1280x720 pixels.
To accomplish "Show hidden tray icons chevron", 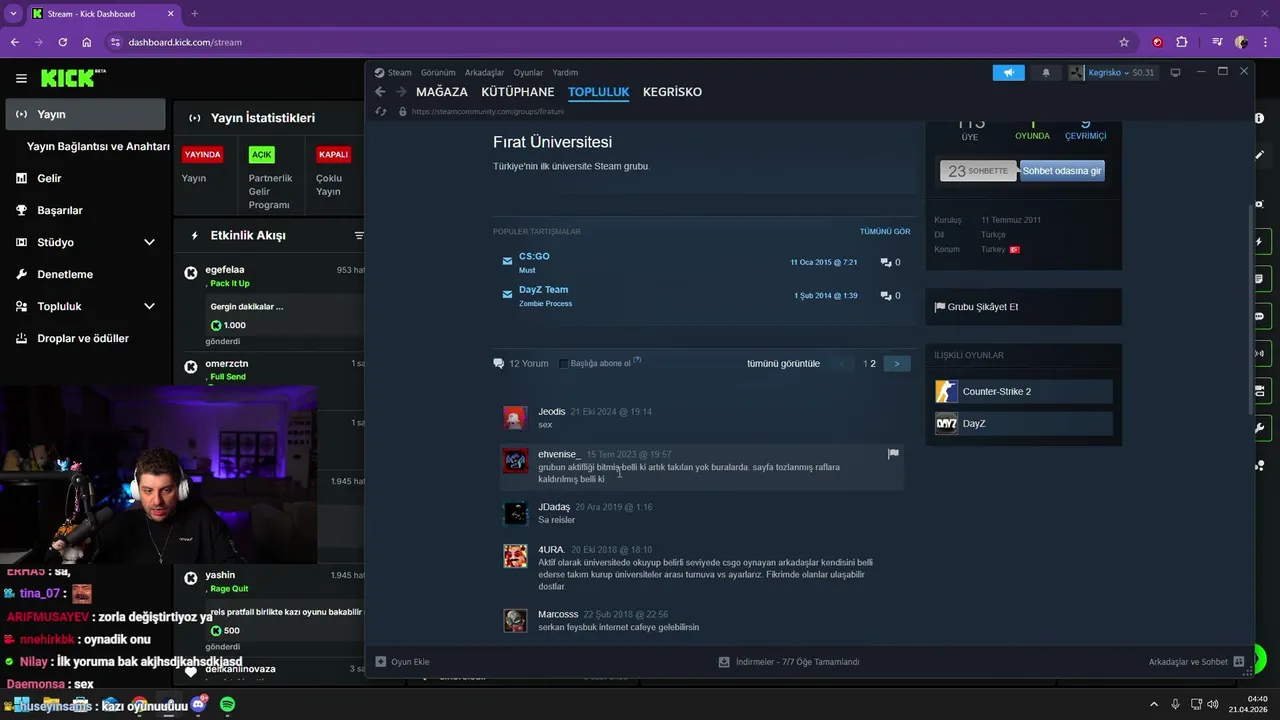I will pos(1154,705).
